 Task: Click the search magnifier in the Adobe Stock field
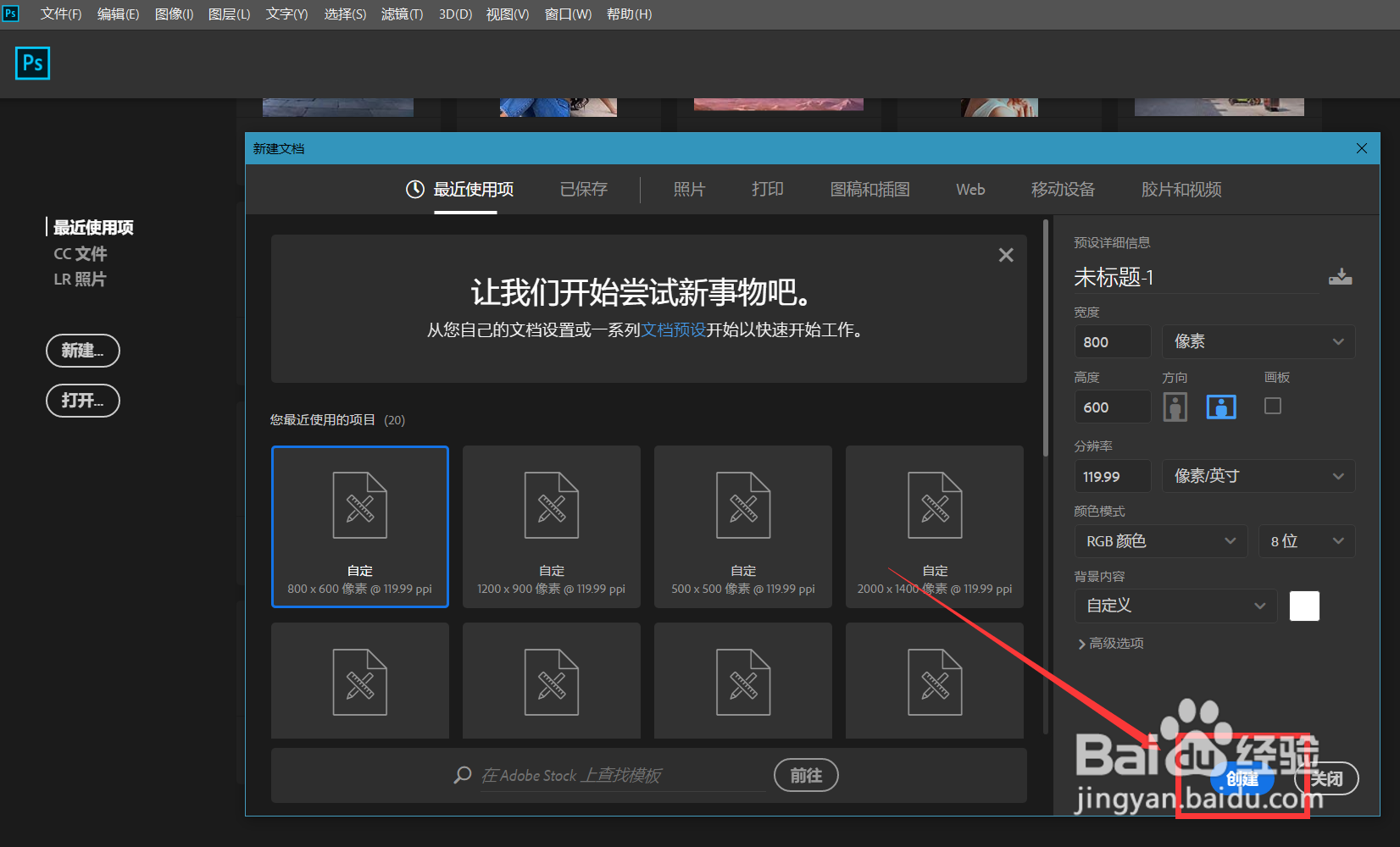[462, 775]
